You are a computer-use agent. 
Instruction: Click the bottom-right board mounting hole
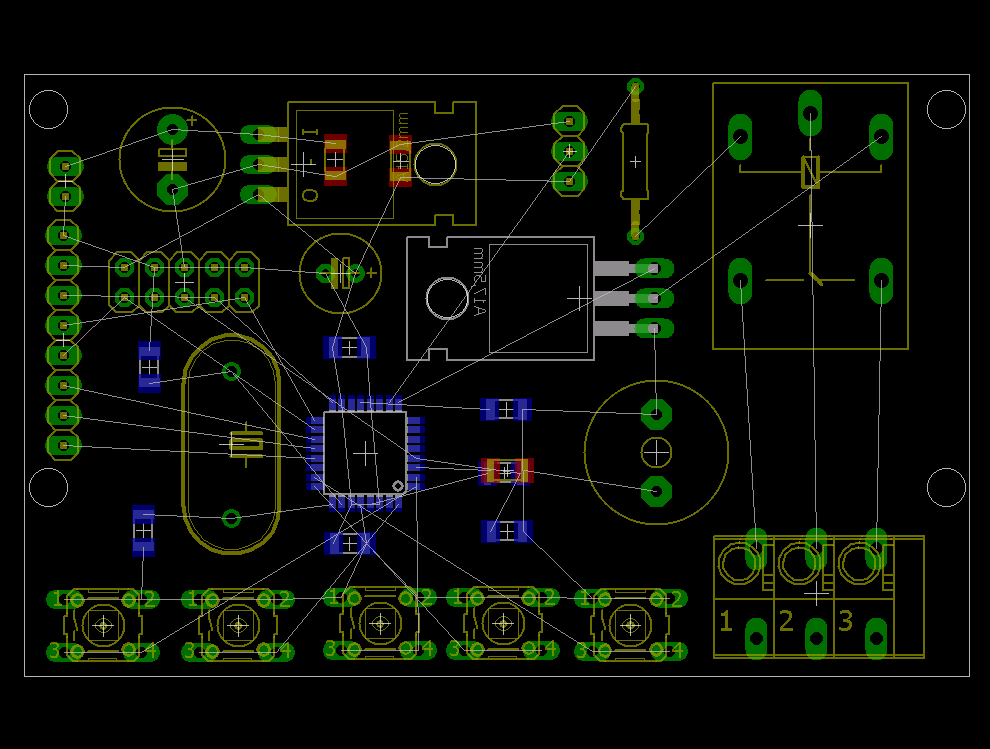946,487
